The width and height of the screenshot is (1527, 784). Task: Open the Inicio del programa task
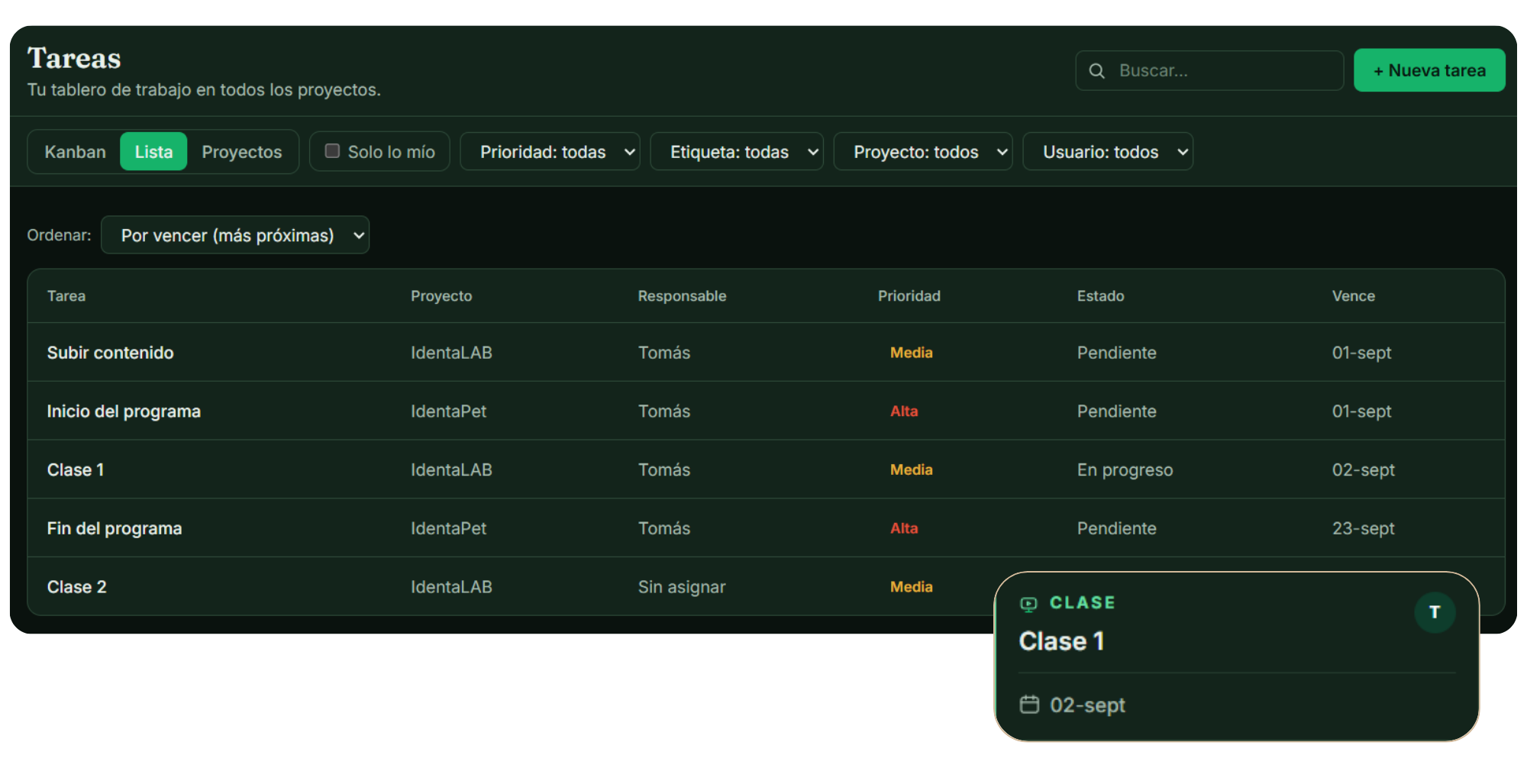766,411
